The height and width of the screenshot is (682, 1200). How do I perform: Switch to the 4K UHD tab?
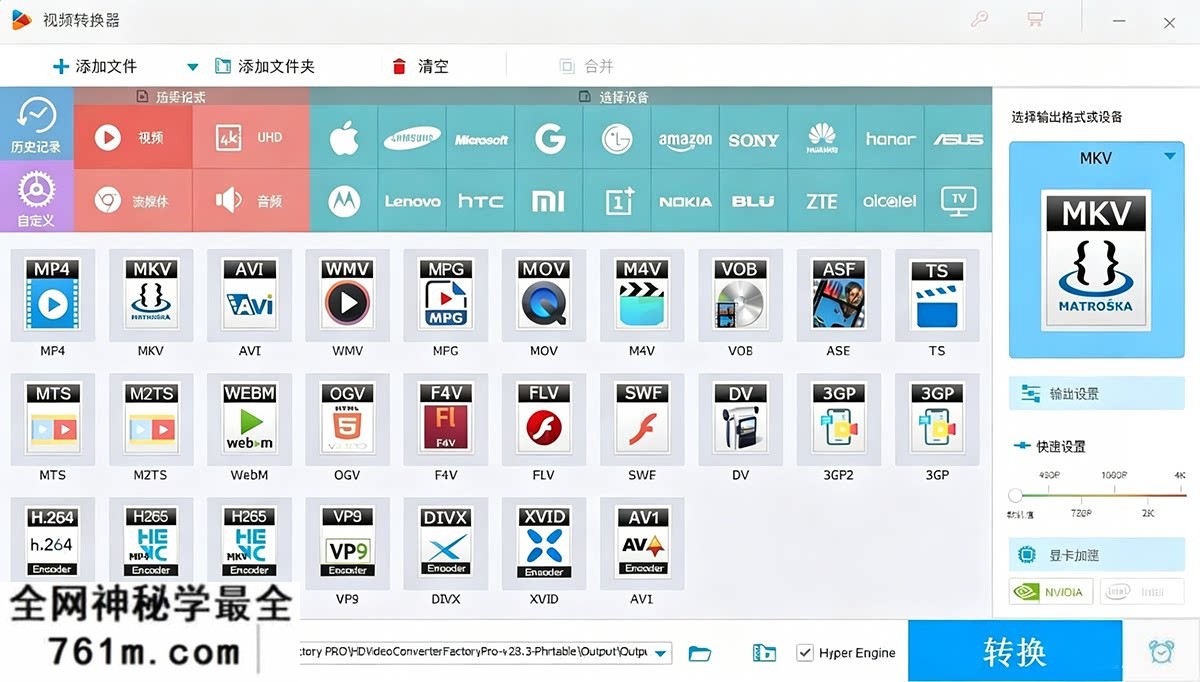click(250, 138)
